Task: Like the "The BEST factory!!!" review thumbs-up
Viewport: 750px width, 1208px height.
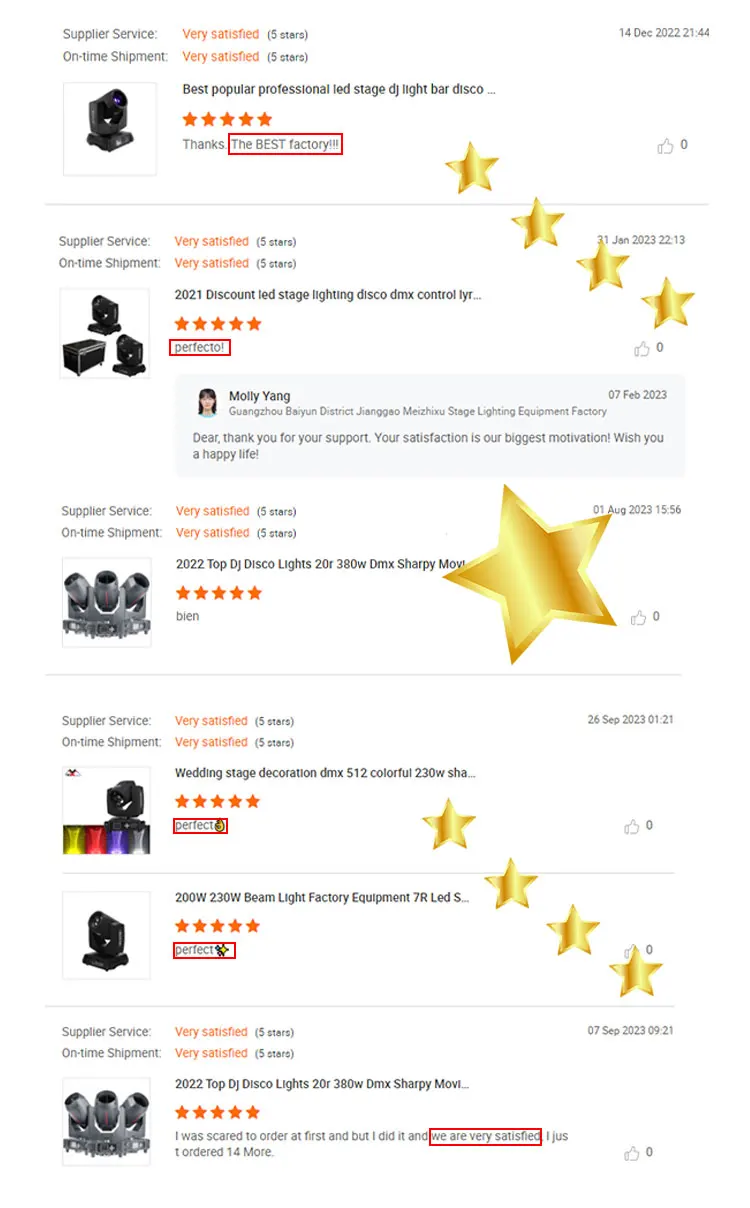Action: point(665,146)
